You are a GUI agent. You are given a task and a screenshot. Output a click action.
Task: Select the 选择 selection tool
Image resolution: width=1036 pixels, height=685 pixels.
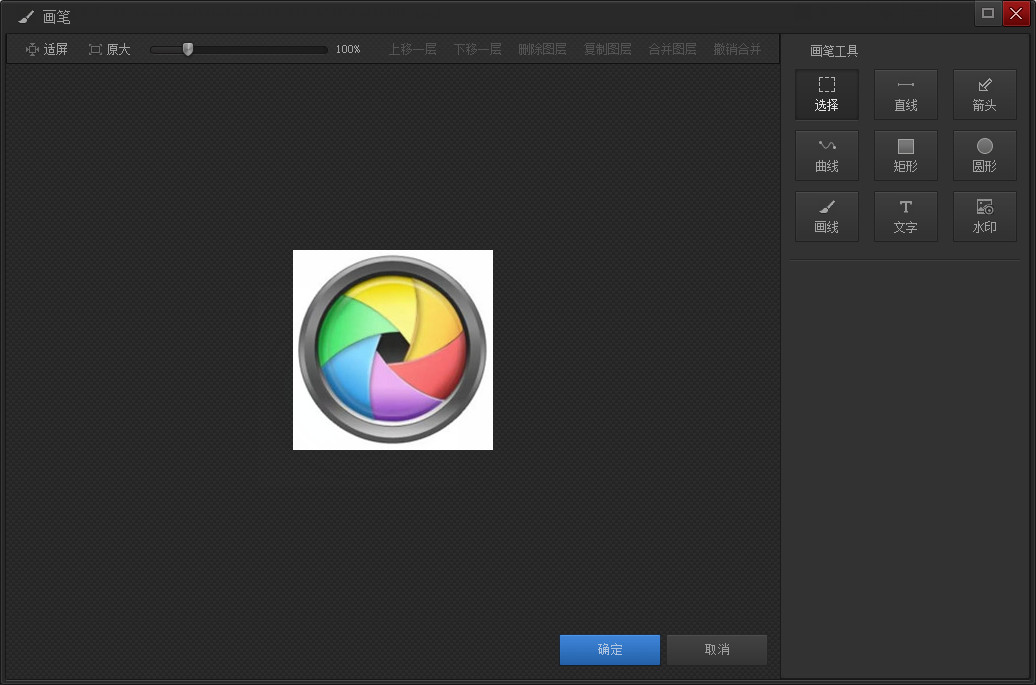pyautogui.click(x=827, y=94)
